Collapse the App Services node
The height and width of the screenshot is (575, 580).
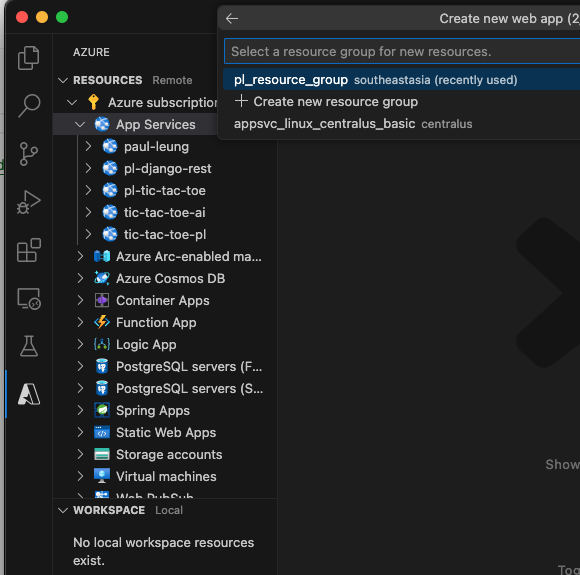pyautogui.click(x=80, y=124)
